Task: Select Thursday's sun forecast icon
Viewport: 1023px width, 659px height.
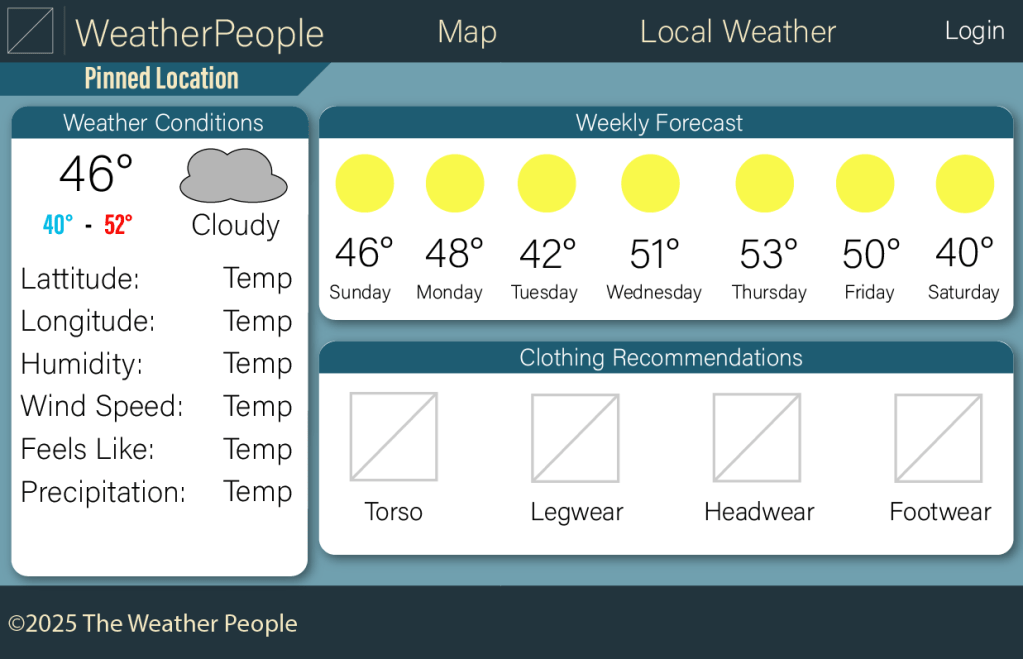Action: coord(764,184)
